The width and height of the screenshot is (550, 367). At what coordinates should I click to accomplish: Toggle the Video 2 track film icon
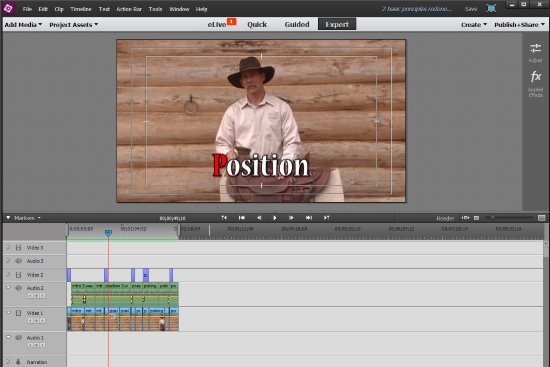(18, 275)
